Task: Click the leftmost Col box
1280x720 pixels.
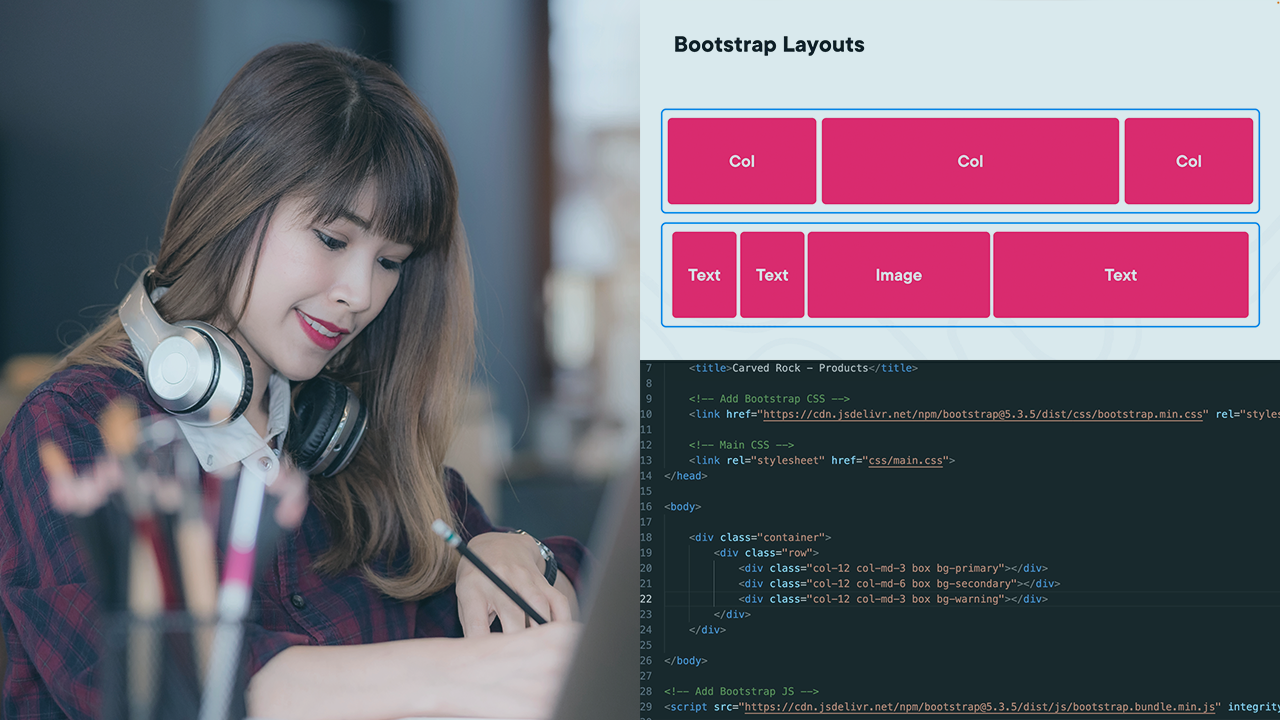Action: tap(741, 161)
